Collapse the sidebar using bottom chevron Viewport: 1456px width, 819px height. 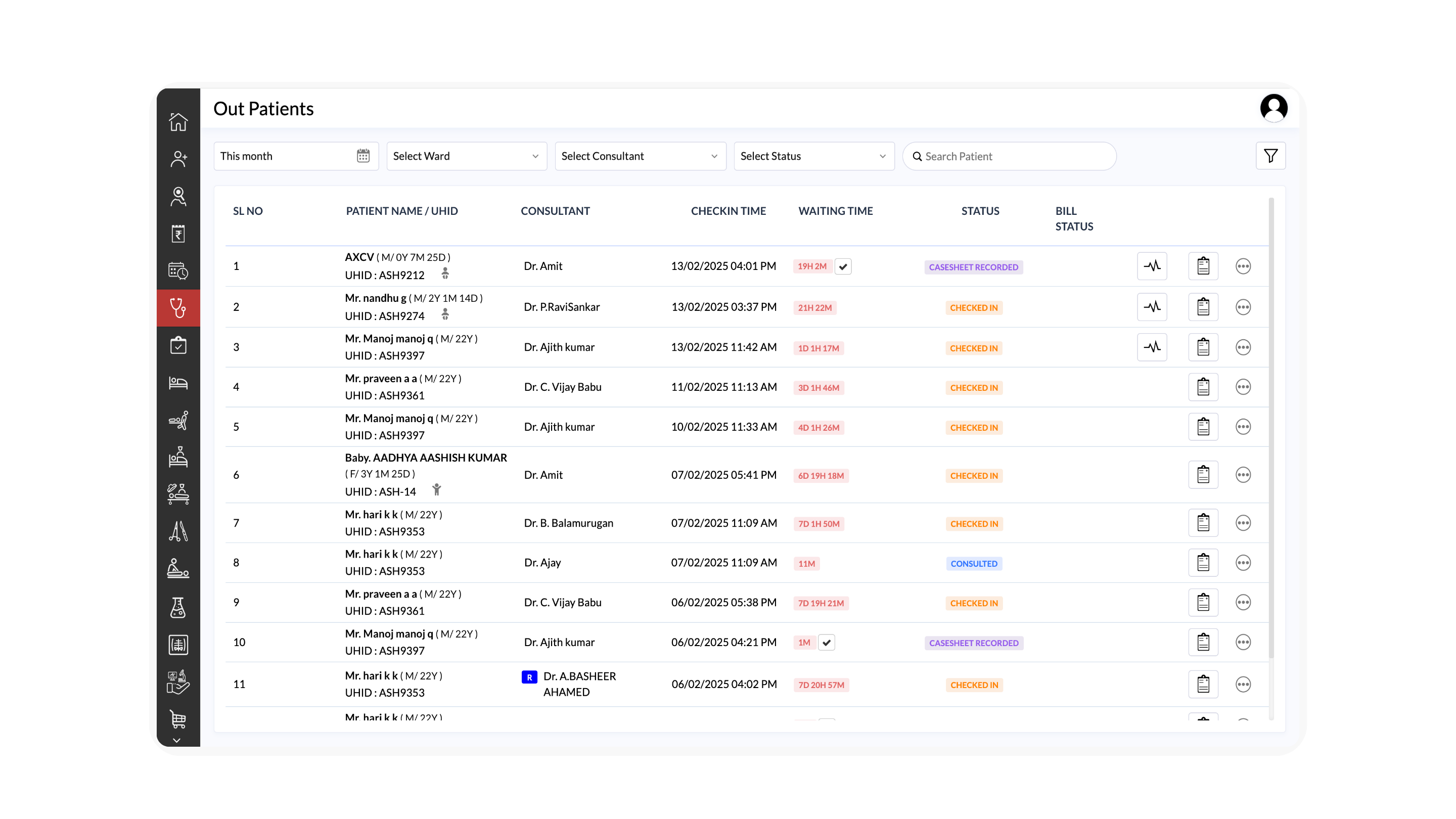coord(177,741)
